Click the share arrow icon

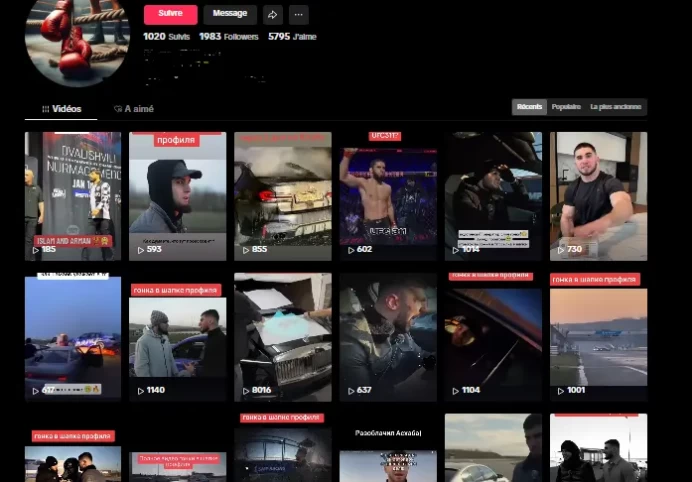pyautogui.click(x=273, y=15)
